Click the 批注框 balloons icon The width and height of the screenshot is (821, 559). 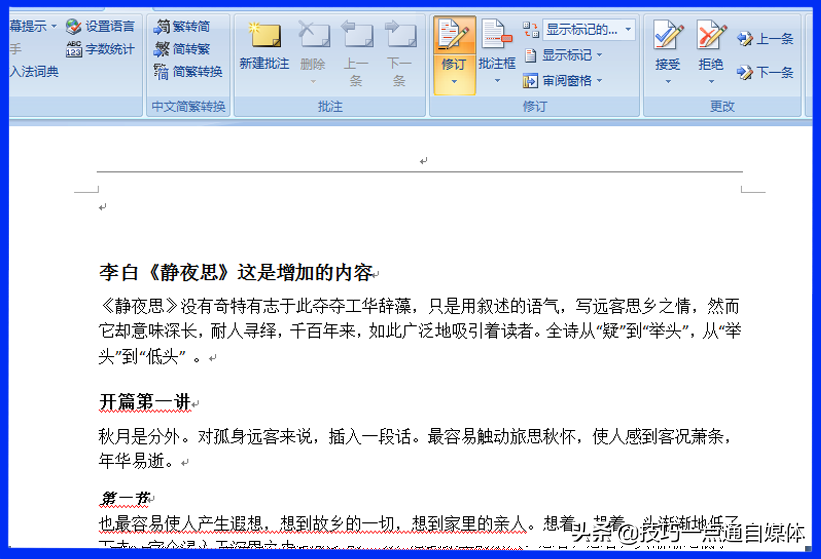pyautogui.click(x=496, y=33)
